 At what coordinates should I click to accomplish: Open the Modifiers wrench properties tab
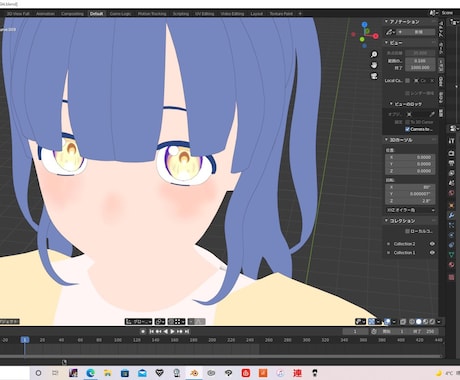[x=451, y=215]
